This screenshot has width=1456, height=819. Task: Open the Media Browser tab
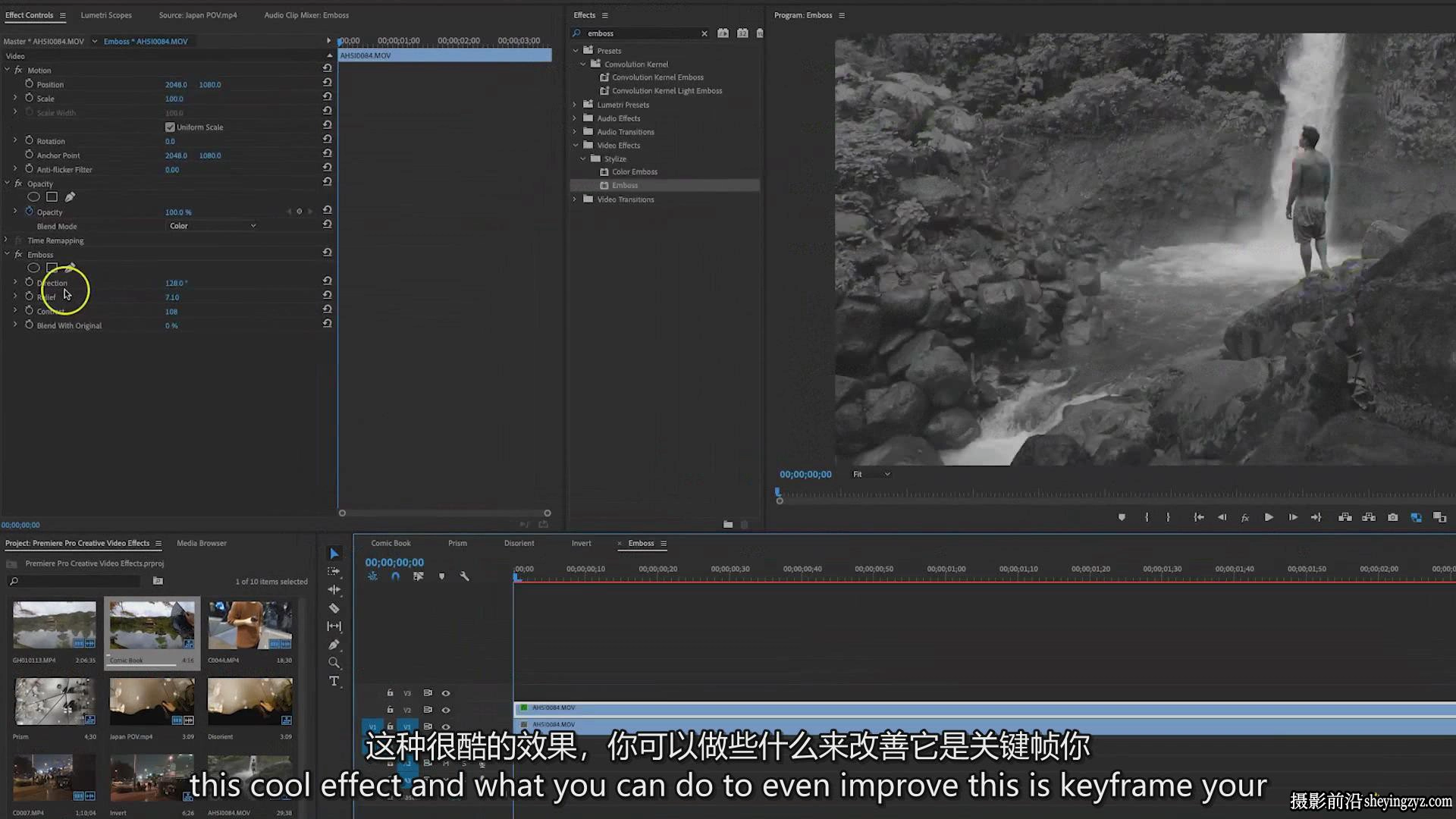click(202, 543)
